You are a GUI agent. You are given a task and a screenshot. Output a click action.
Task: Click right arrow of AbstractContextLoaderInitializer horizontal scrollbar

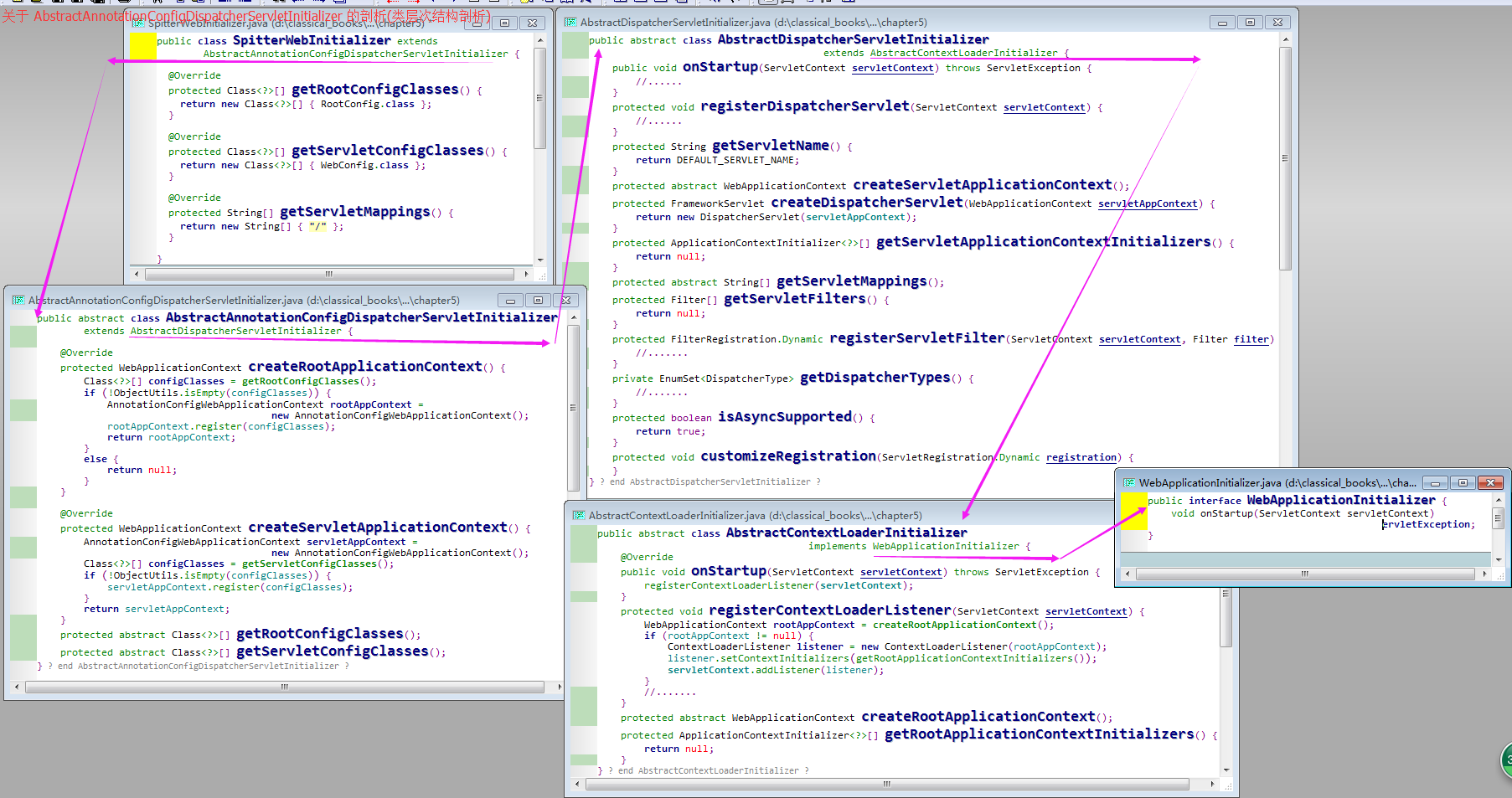click(1212, 784)
